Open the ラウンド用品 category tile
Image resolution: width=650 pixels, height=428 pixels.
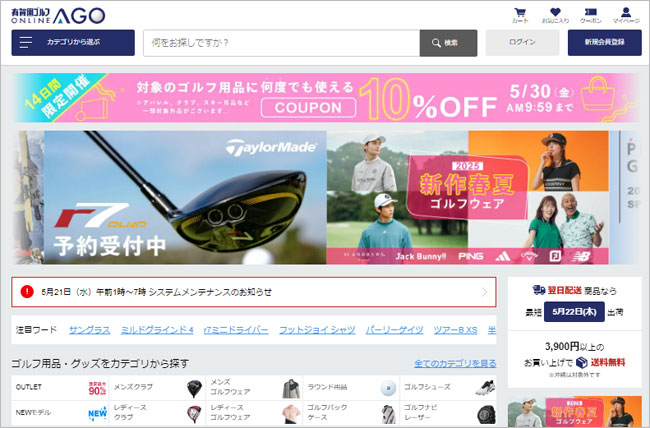click(x=351, y=388)
